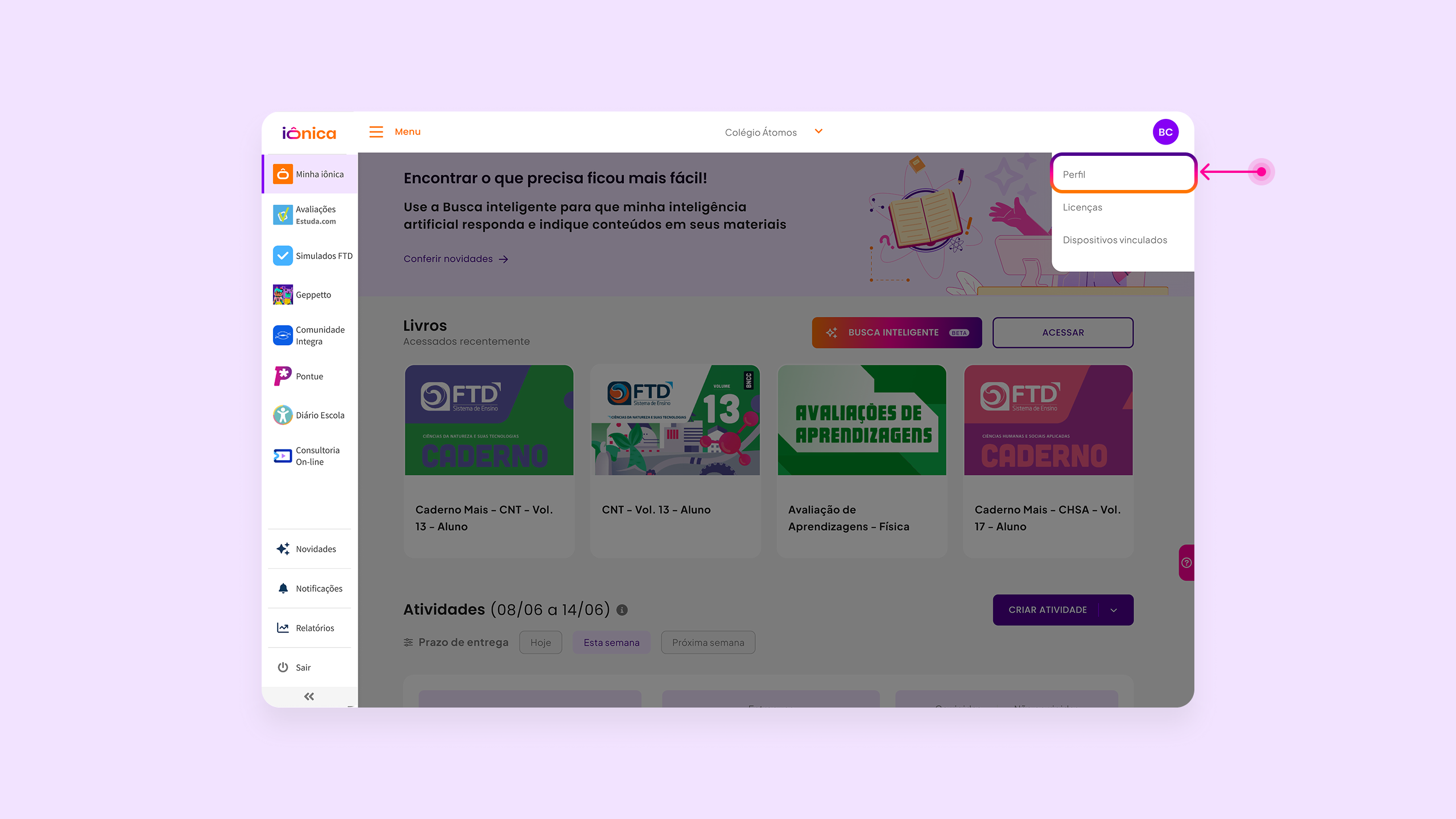Filter activities by Próxima semana
Screen dimensions: 1456x819
point(708,643)
